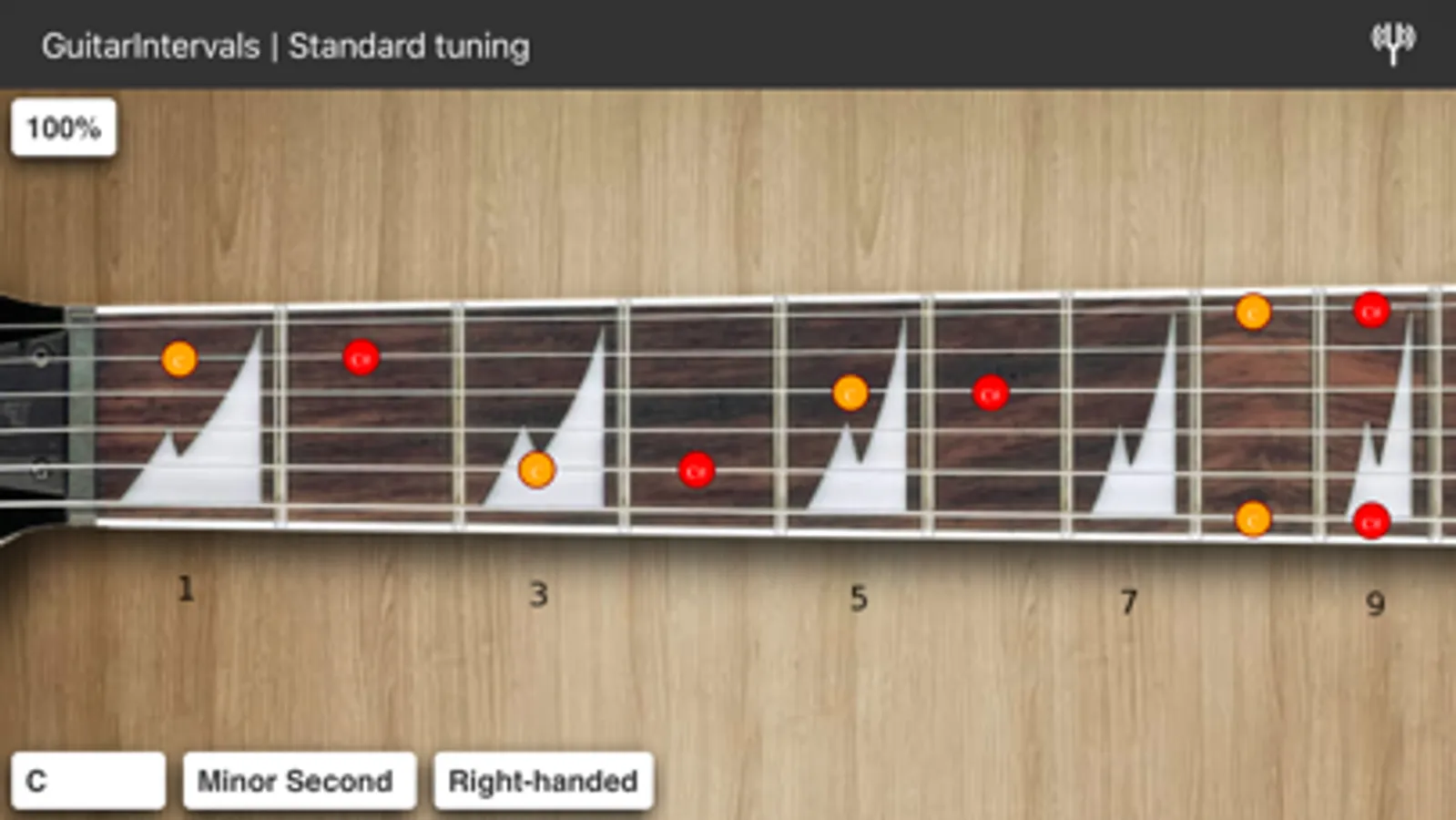Tap the orange C note on bottom string fret 8

pos(1253,519)
